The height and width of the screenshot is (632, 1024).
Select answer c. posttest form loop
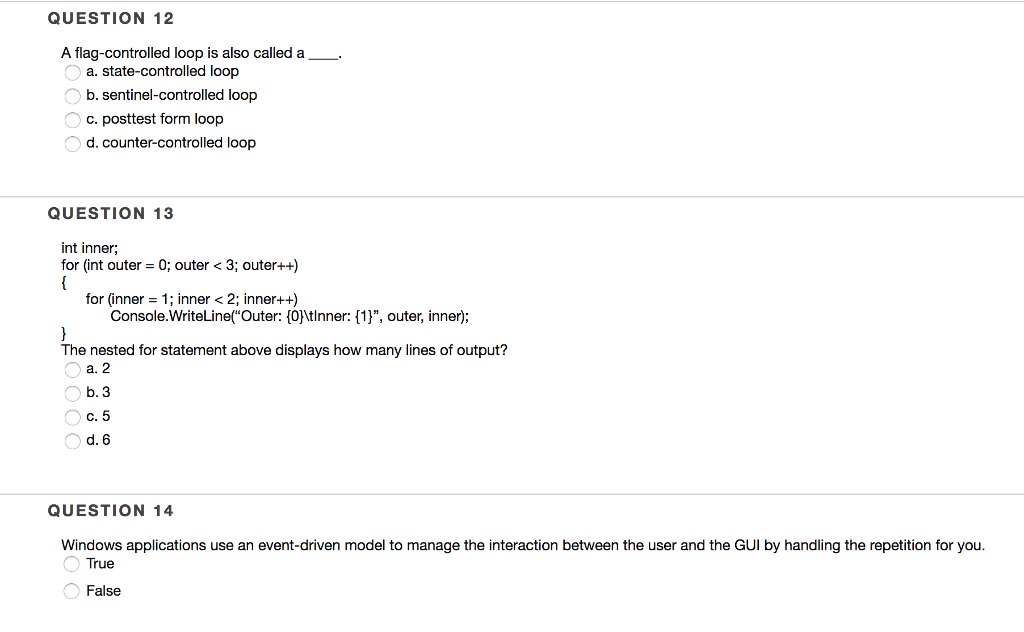point(72,120)
